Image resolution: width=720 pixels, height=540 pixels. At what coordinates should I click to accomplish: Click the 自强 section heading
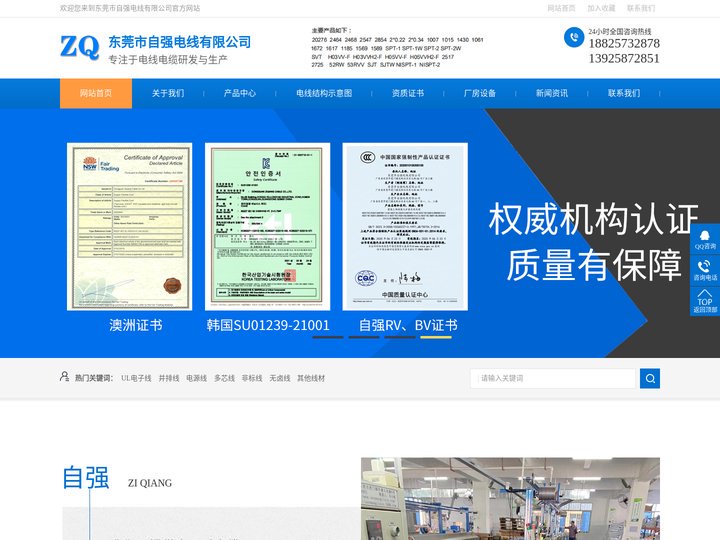click(86, 478)
